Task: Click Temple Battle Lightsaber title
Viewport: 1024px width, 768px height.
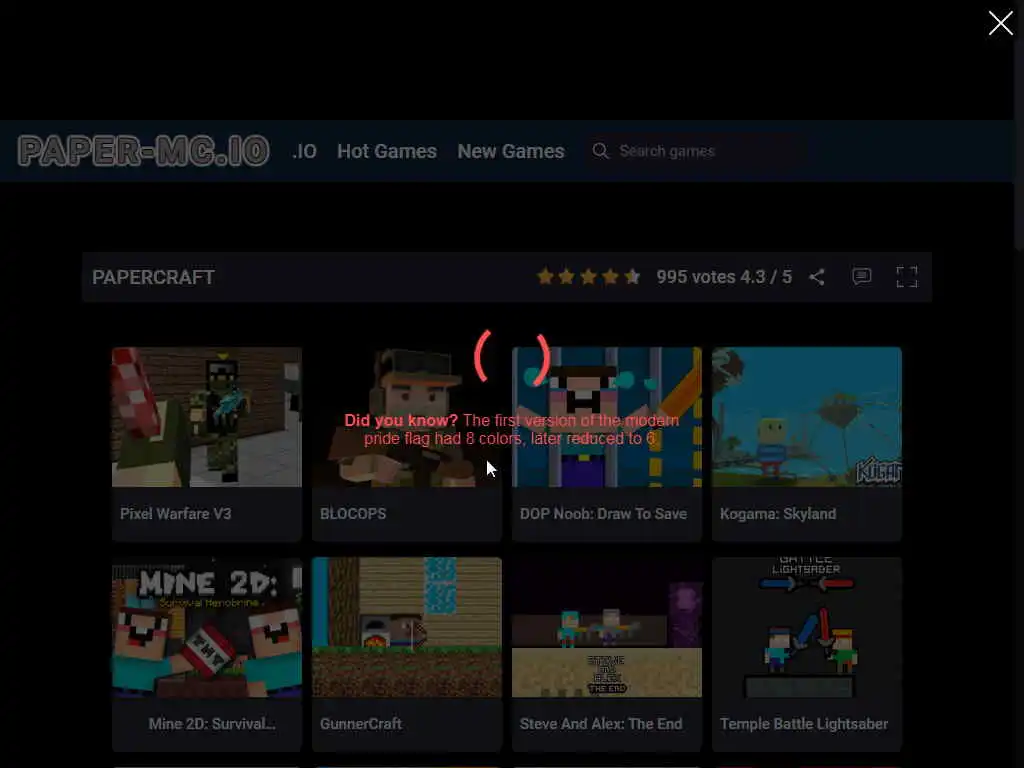Action: pyautogui.click(x=804, y=724)
